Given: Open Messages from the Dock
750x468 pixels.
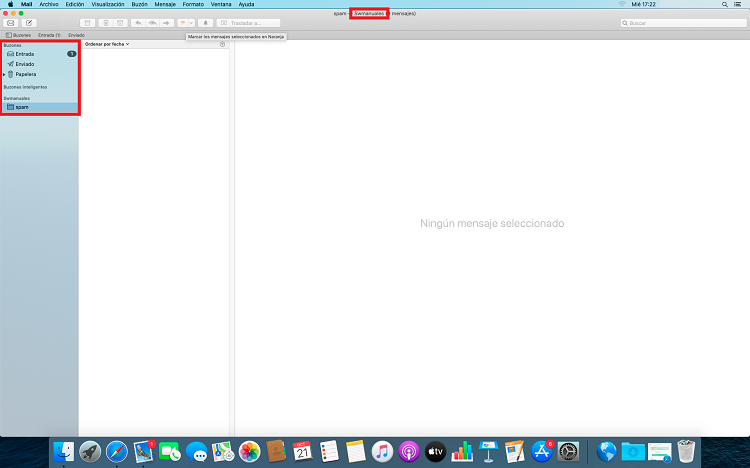Looking at the screenshot, I should click(x=197, y=451).
